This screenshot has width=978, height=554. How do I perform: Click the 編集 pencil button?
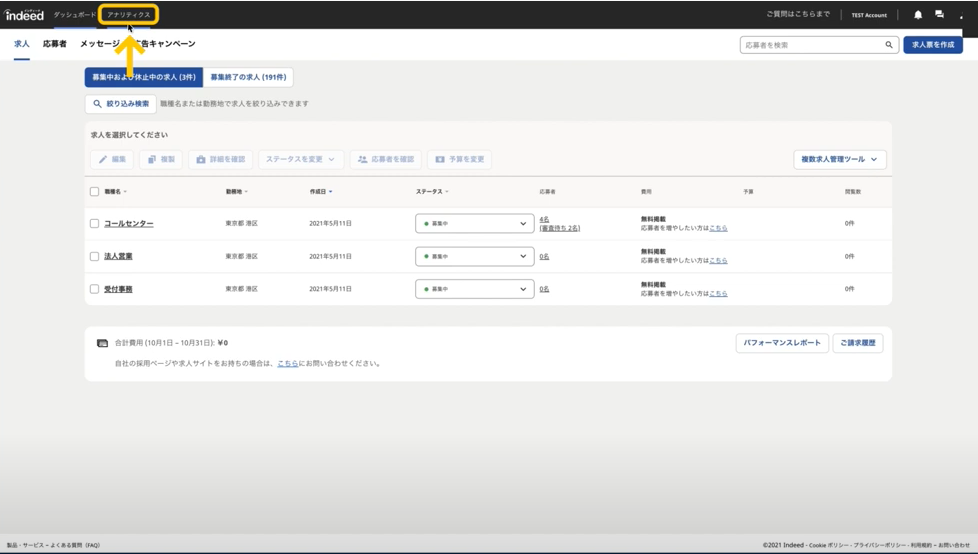click(x=112, y=159)
